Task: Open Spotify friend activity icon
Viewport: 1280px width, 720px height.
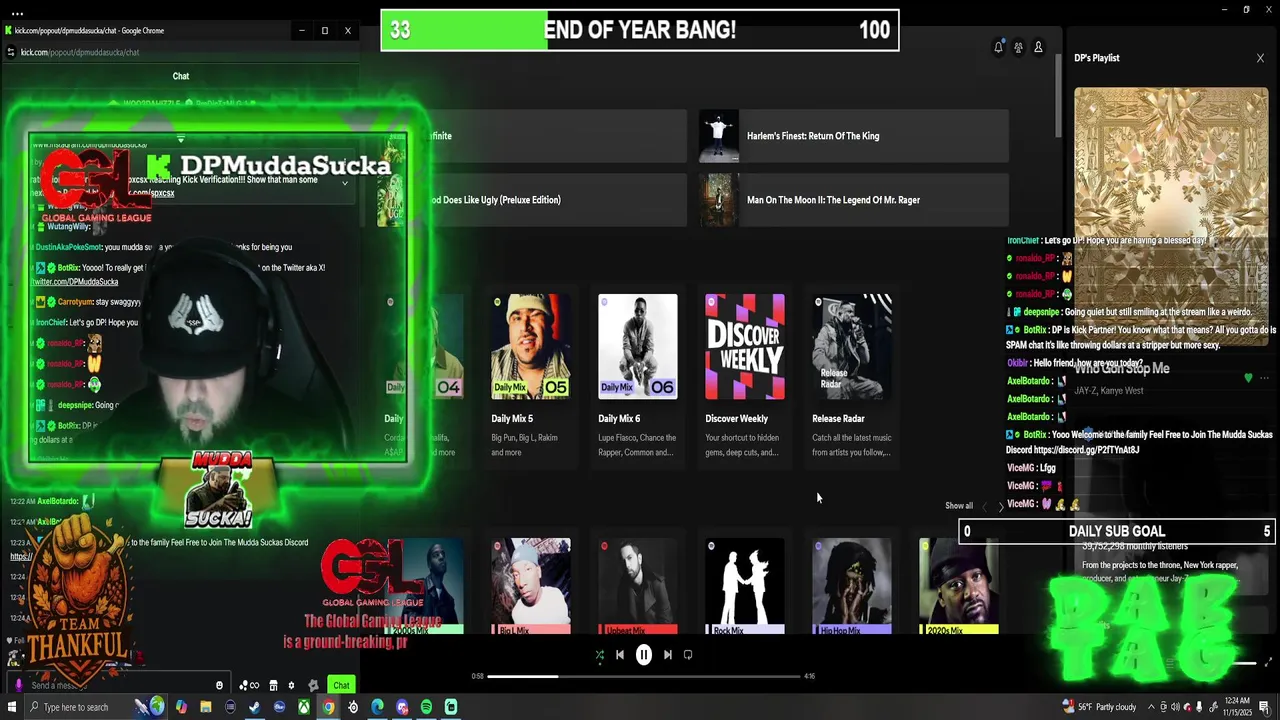Action: coord(1018,47)
